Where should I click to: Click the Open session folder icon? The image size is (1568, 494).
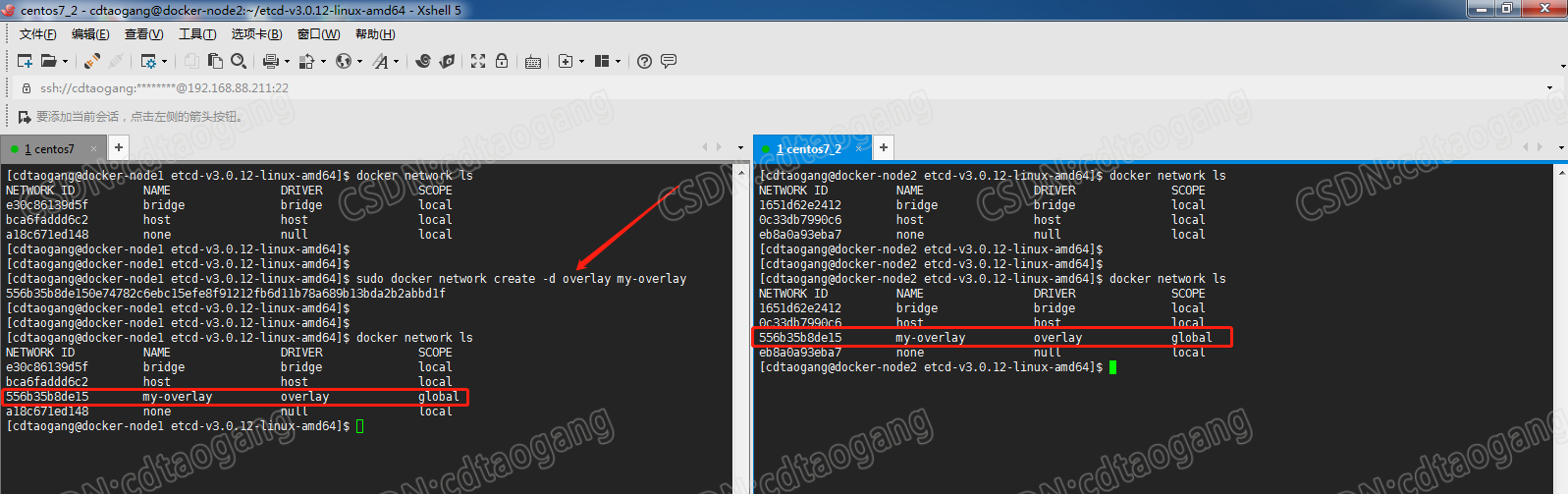pos(48,61)
